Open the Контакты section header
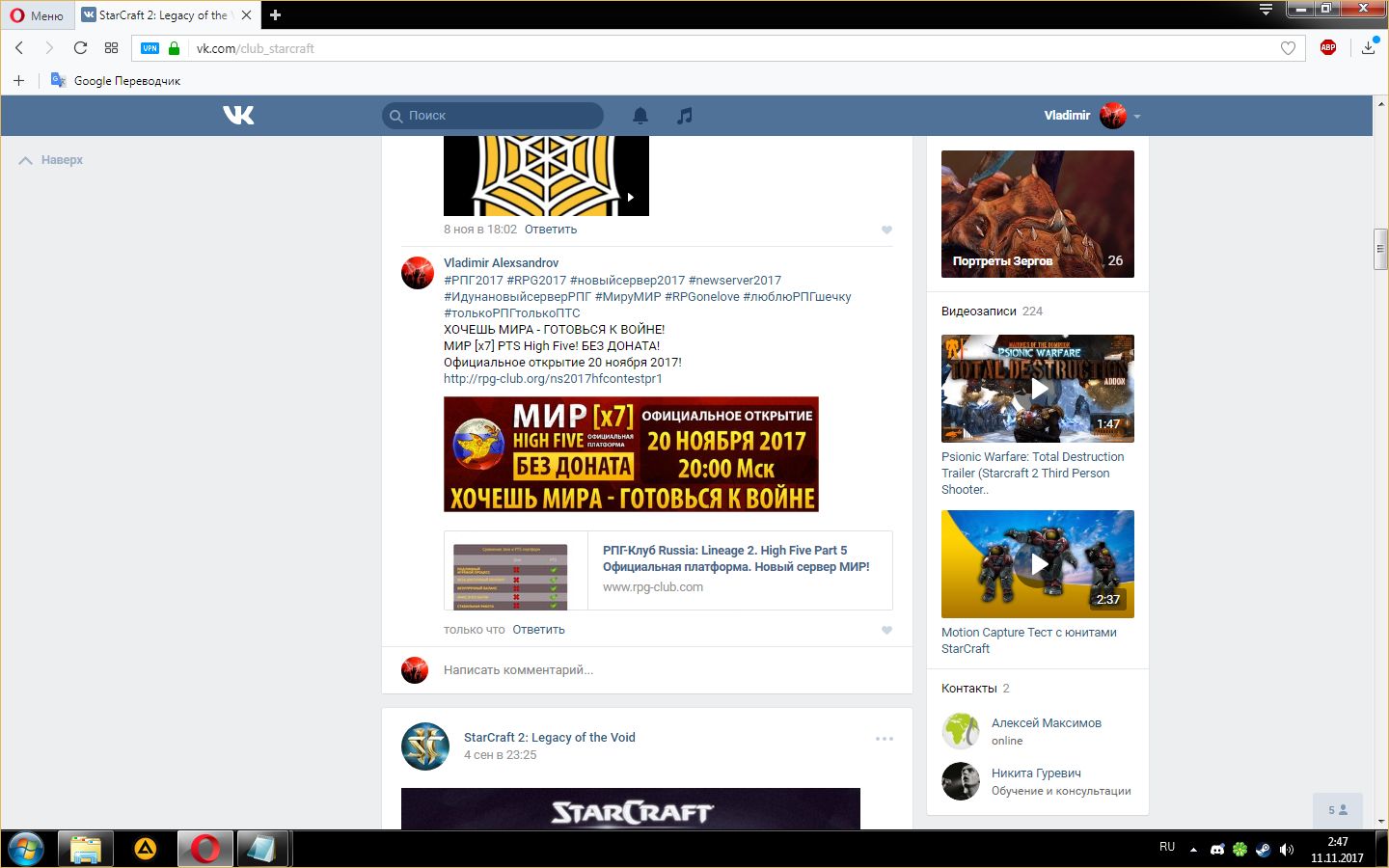Screen dimensions: 1389x868 coord(975,688)
